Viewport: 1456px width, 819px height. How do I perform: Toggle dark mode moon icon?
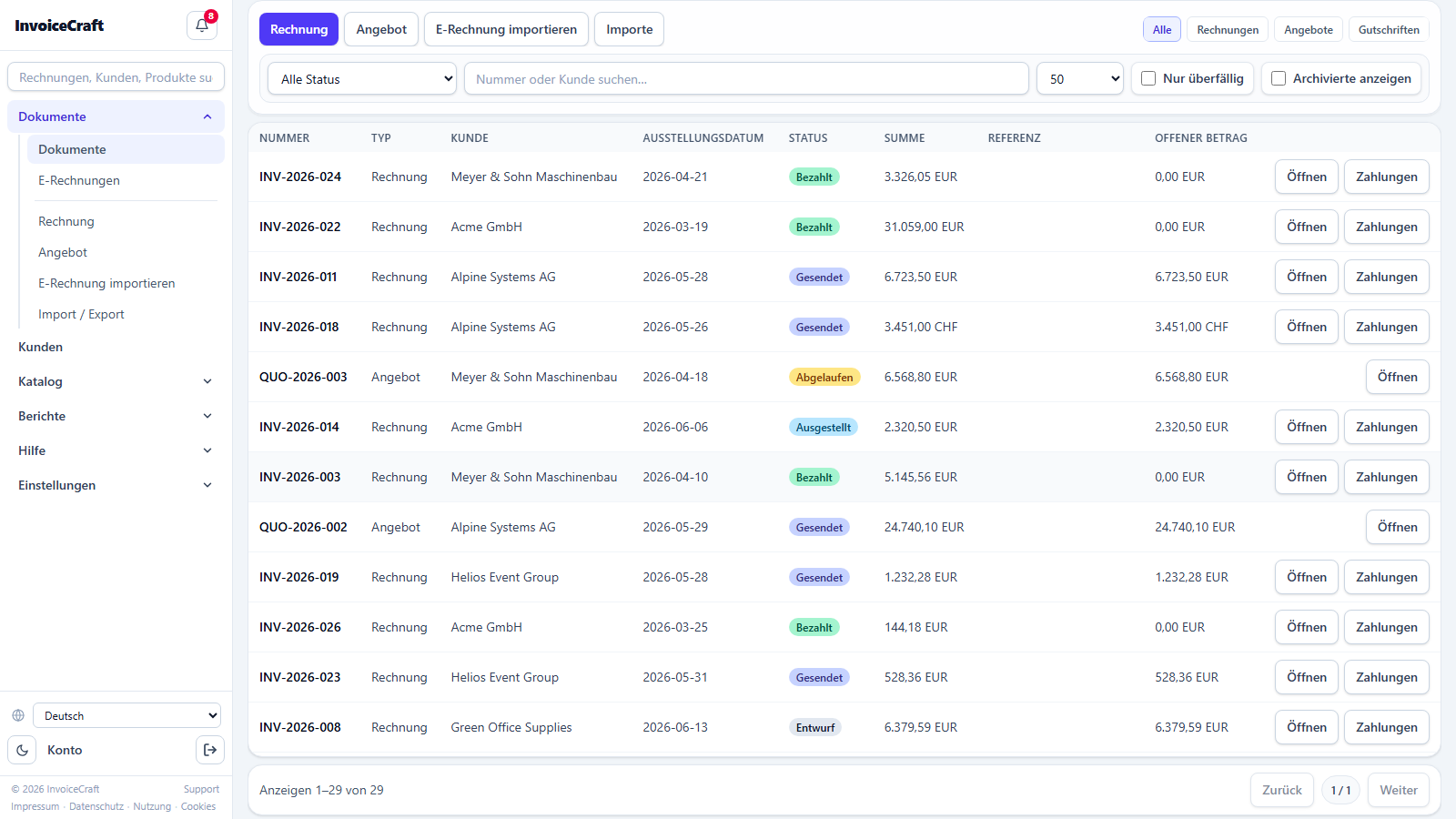tap(23, 750)
